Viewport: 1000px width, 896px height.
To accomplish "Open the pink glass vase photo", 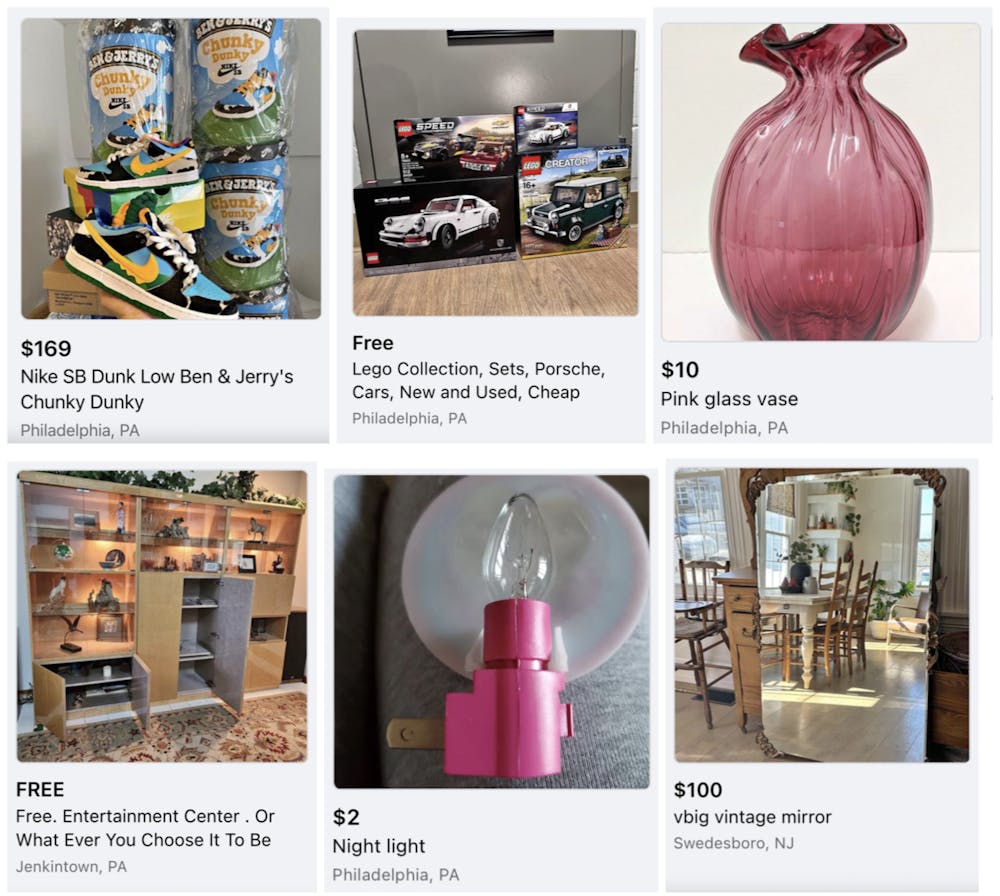I will 821,182.
